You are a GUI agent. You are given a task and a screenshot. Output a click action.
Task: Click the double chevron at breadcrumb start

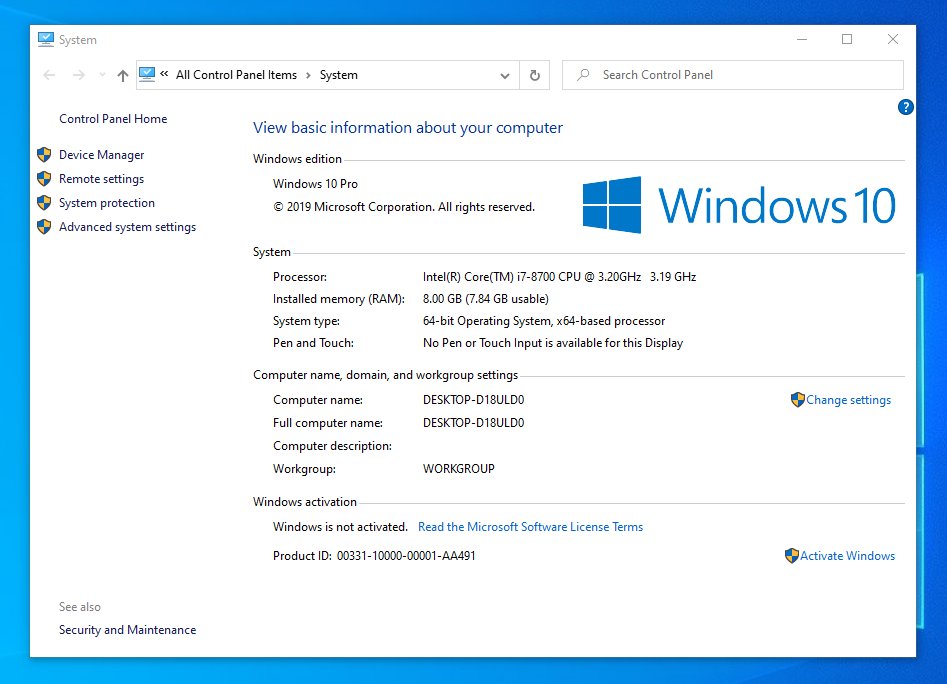pos(164,74)
